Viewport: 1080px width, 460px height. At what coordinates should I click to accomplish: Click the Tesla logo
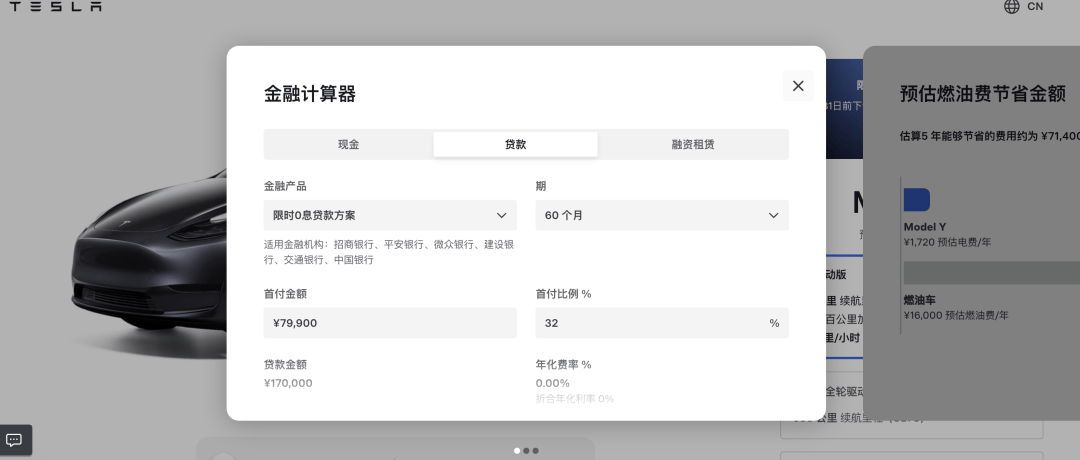coord(55,6)
